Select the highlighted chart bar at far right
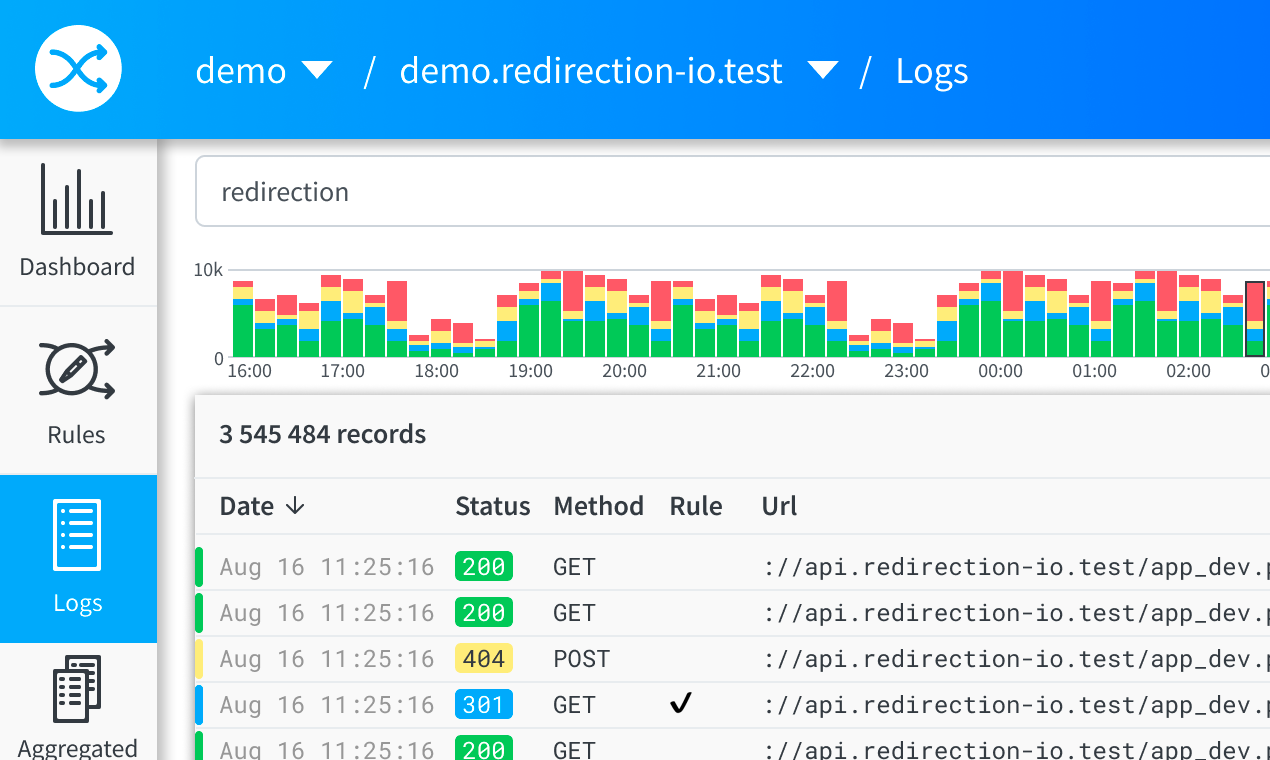The image size is (1270, 760). pyautogui.click(x=1254, y=320)
